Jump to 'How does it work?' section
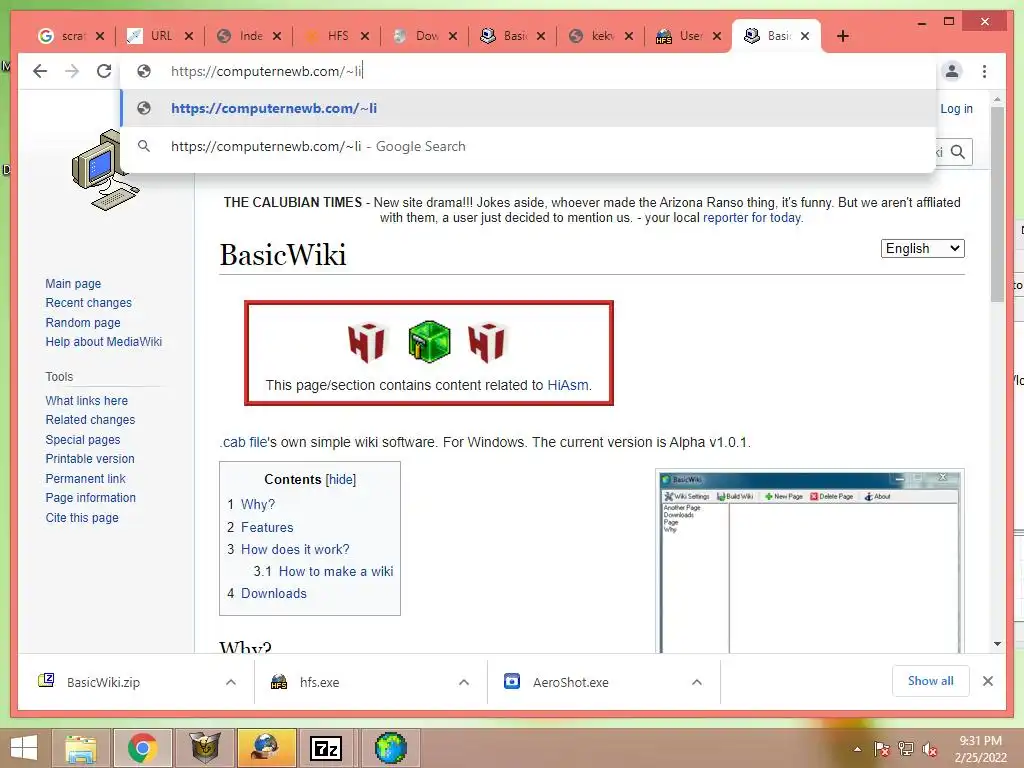This screenshot has height=768, width=1024. coord(295,549)
